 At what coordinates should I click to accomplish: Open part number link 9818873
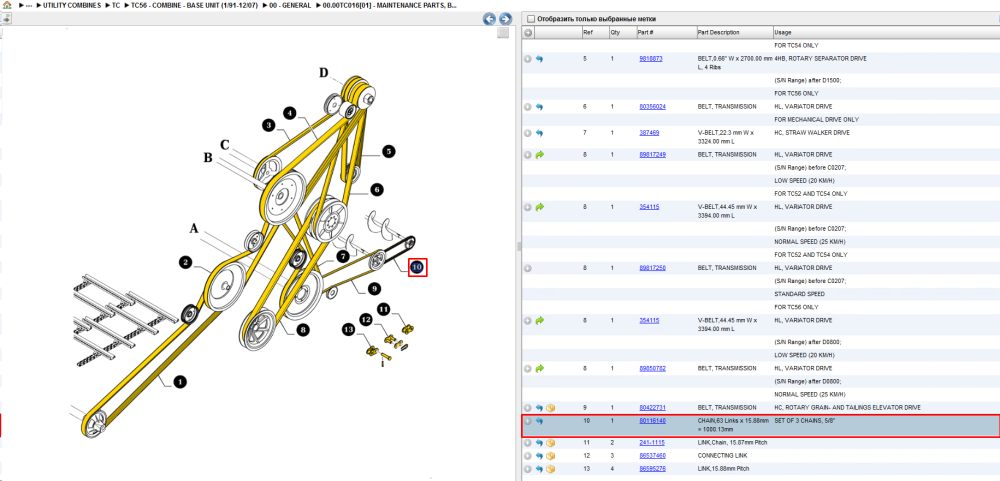tap(651, 58)
